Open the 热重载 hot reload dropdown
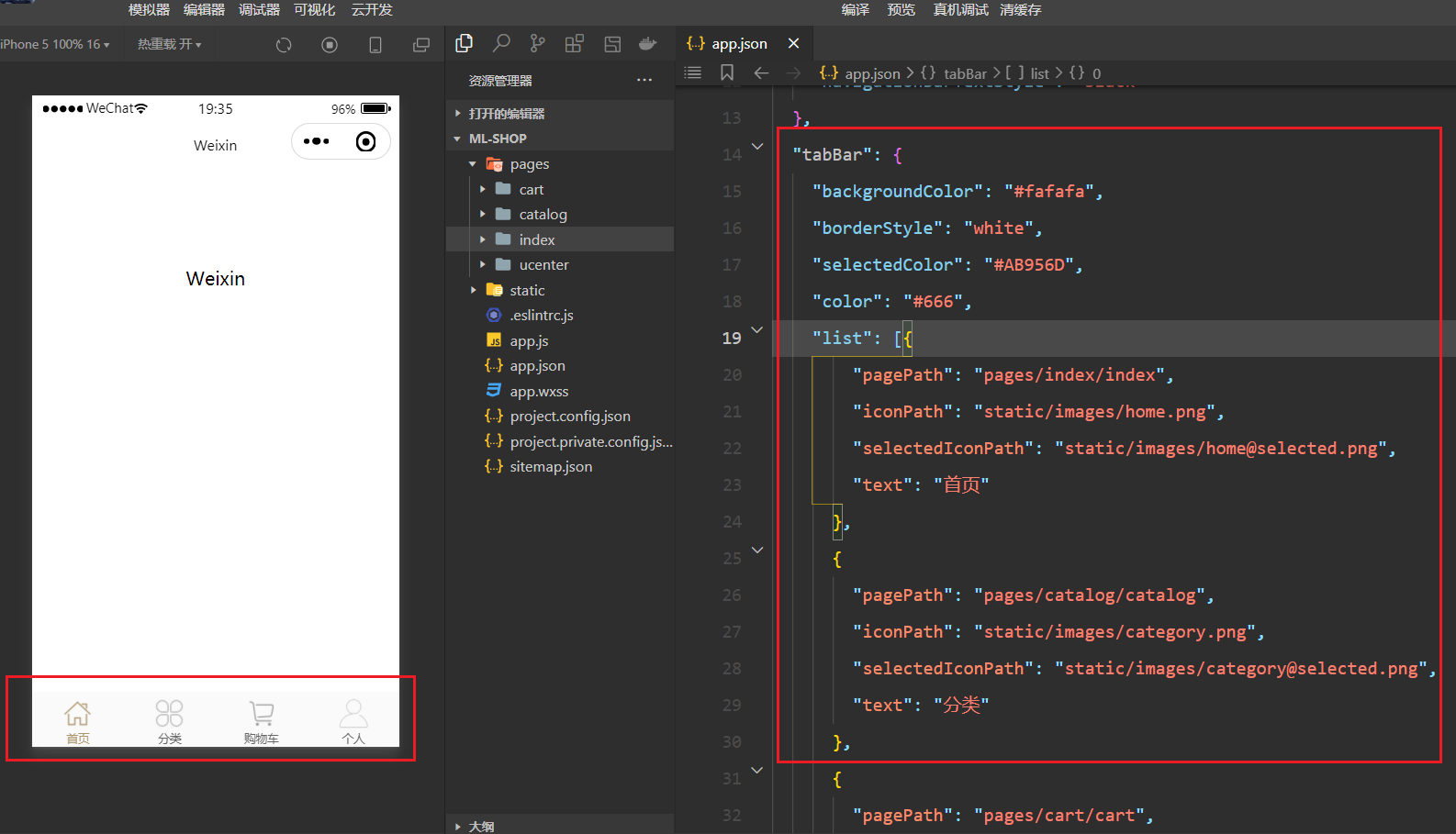Image resolution: width=1456 pixels, height=834 pixels. (x=170, y=44)
